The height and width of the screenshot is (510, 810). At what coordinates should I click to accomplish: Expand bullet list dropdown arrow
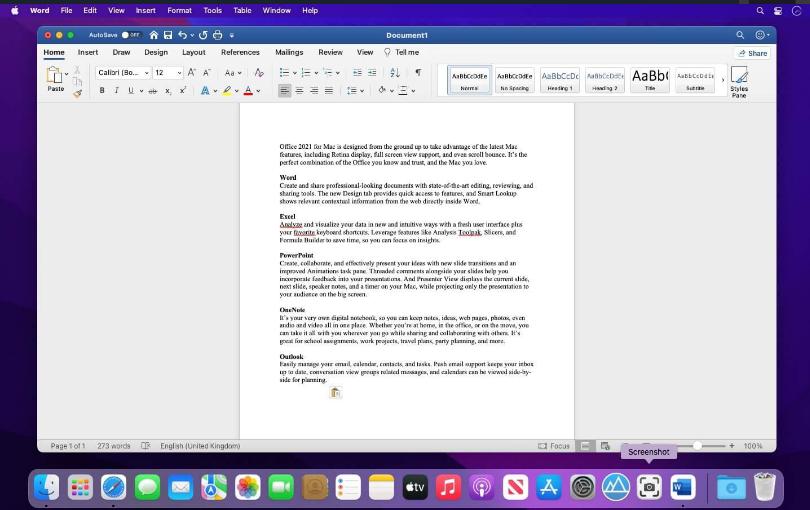coord(294,73)
